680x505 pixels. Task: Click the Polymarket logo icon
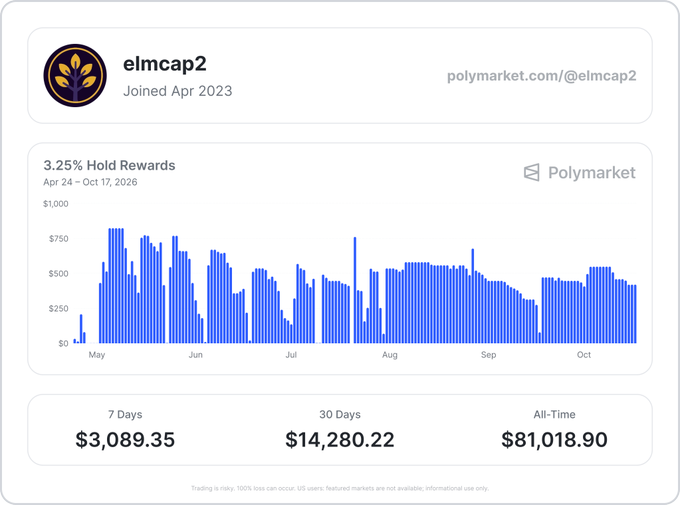[x=532, y=172]
